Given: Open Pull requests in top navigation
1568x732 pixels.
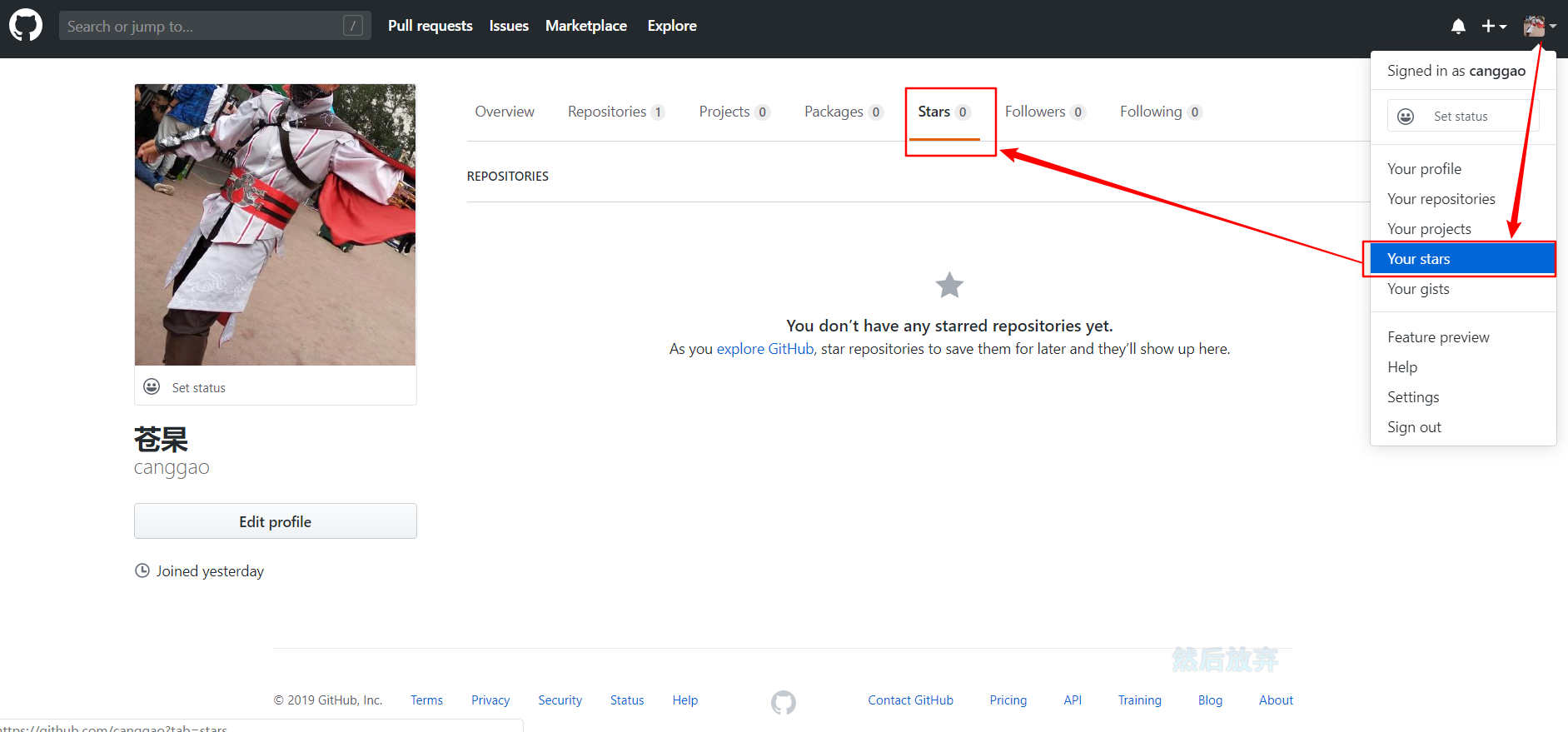Looking at the screenshot, I should click(430, 26).
